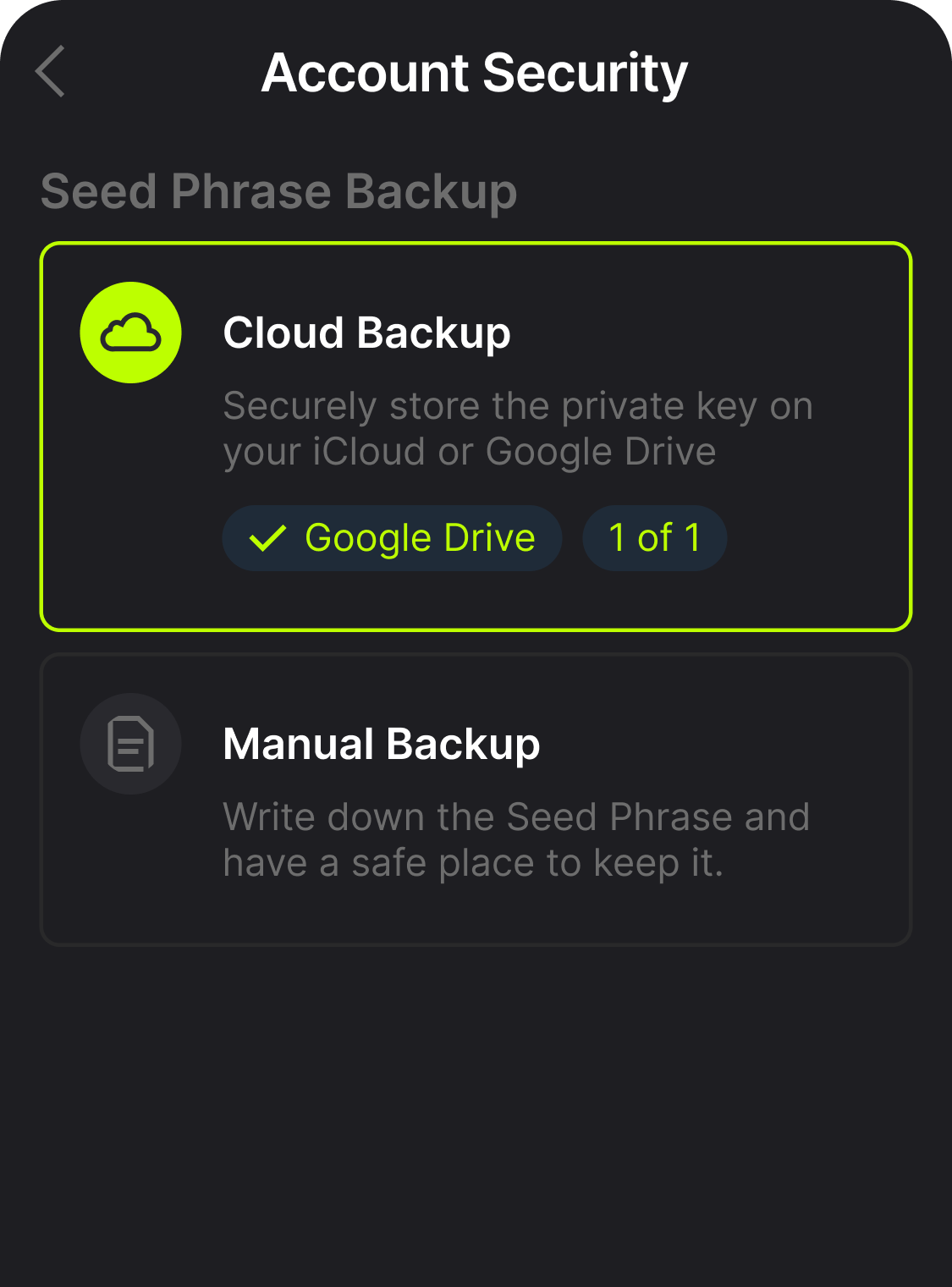Tap the "1 of 1" badge
Viewport: 952px width, 1287px height.
tap(654, 538)
